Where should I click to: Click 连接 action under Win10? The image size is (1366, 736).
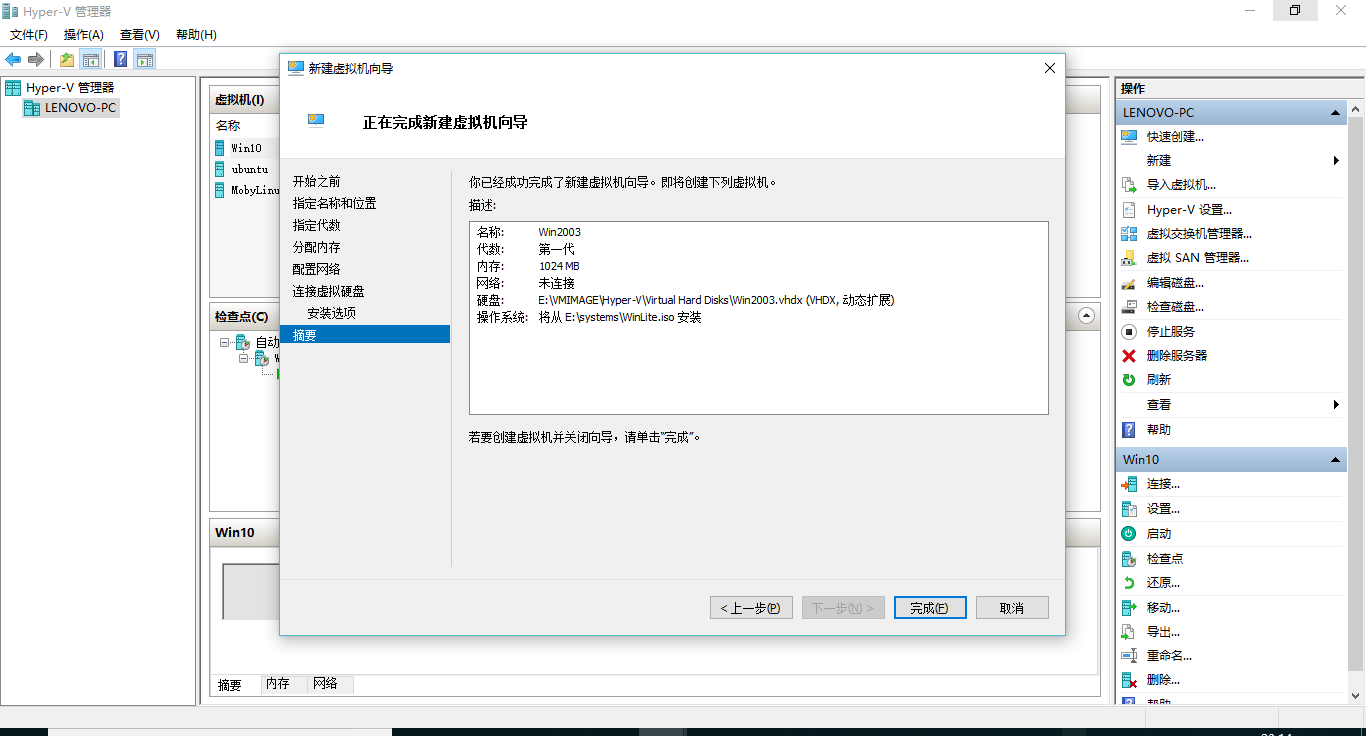click(1163, 484)
